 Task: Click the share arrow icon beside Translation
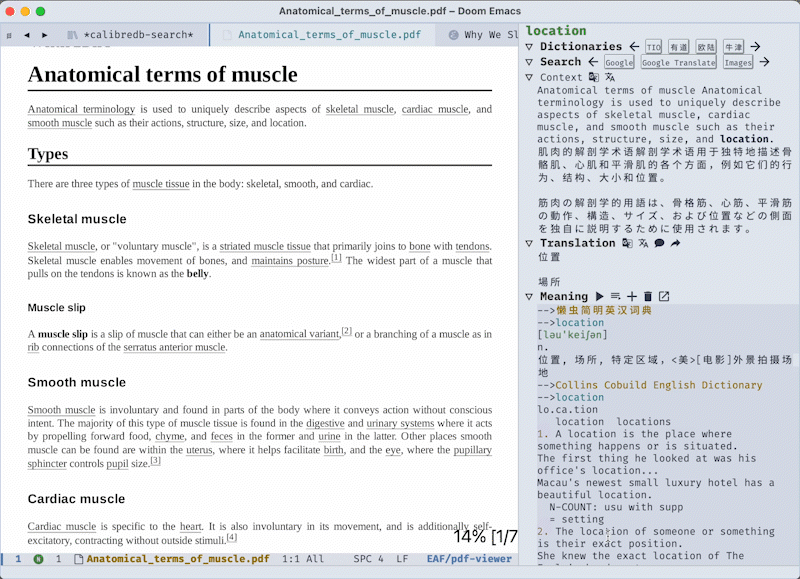click(675, 243)
